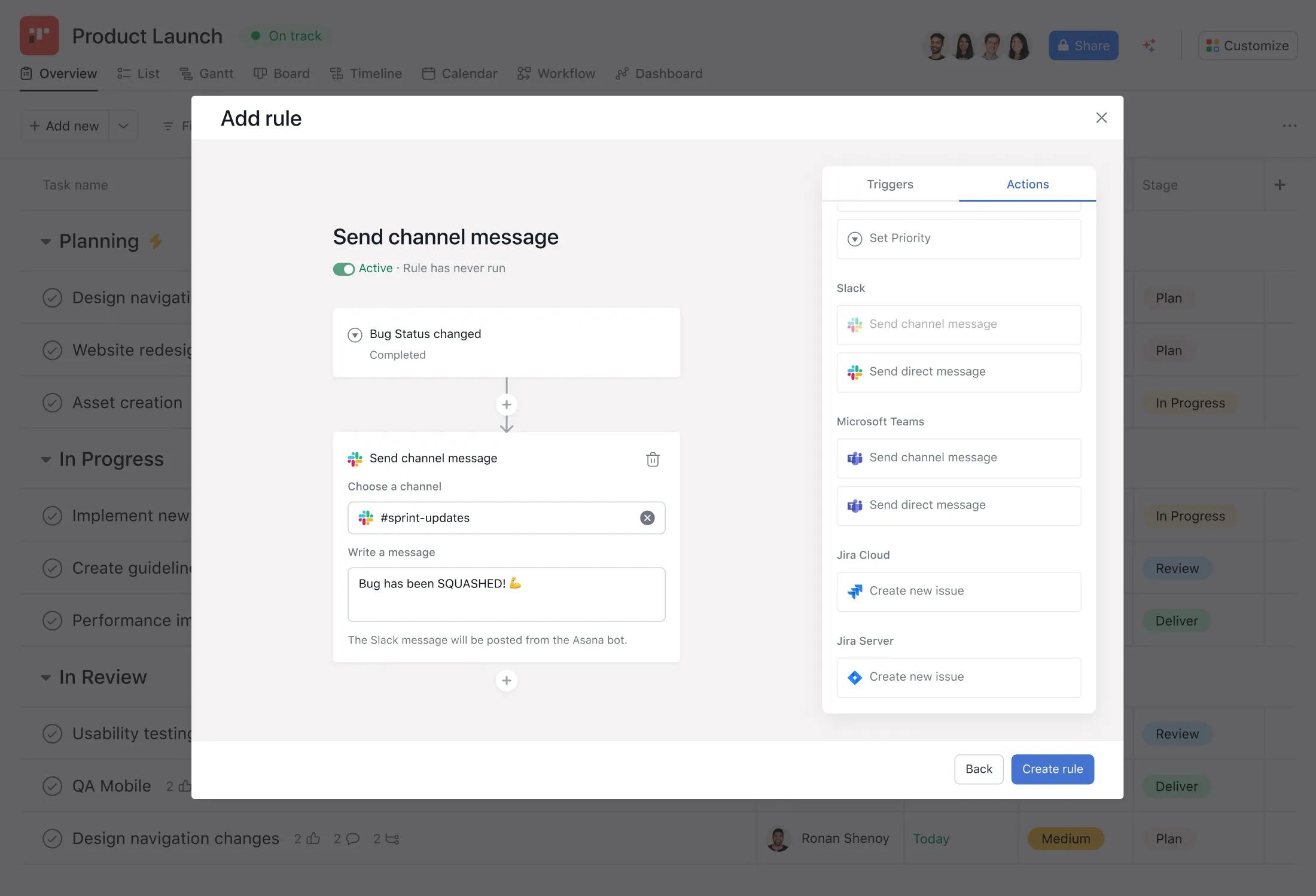Image resolution: width=1316 pixels, height=896 pixels.
Task: Click the Add new button
Action: pos(65,126)
